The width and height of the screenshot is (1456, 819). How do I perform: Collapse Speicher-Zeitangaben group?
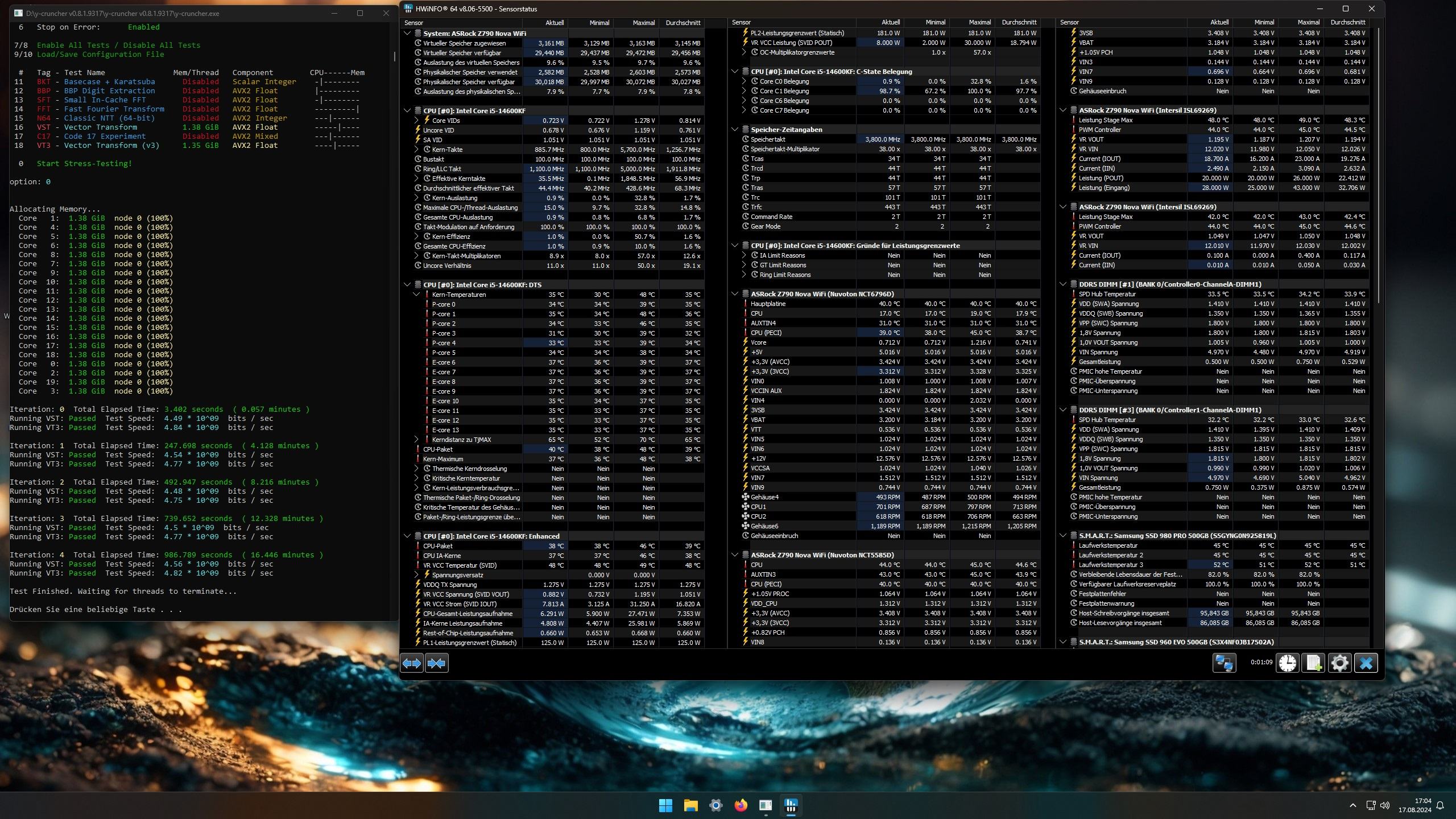[735, 130]
